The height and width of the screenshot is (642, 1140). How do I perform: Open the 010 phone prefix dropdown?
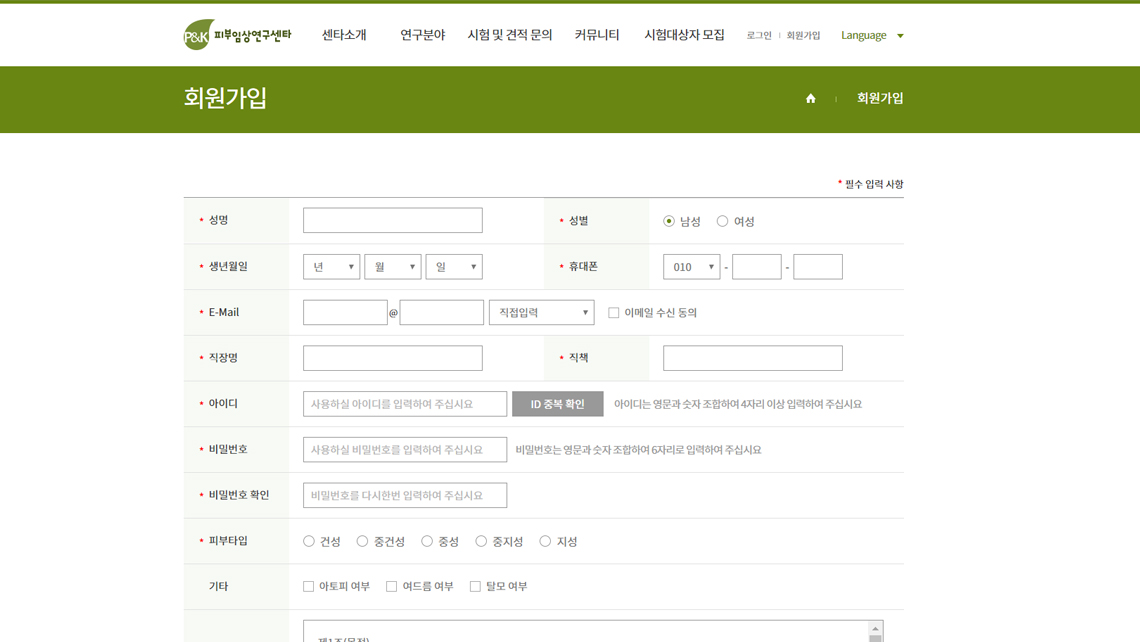[x=691, y=267]
